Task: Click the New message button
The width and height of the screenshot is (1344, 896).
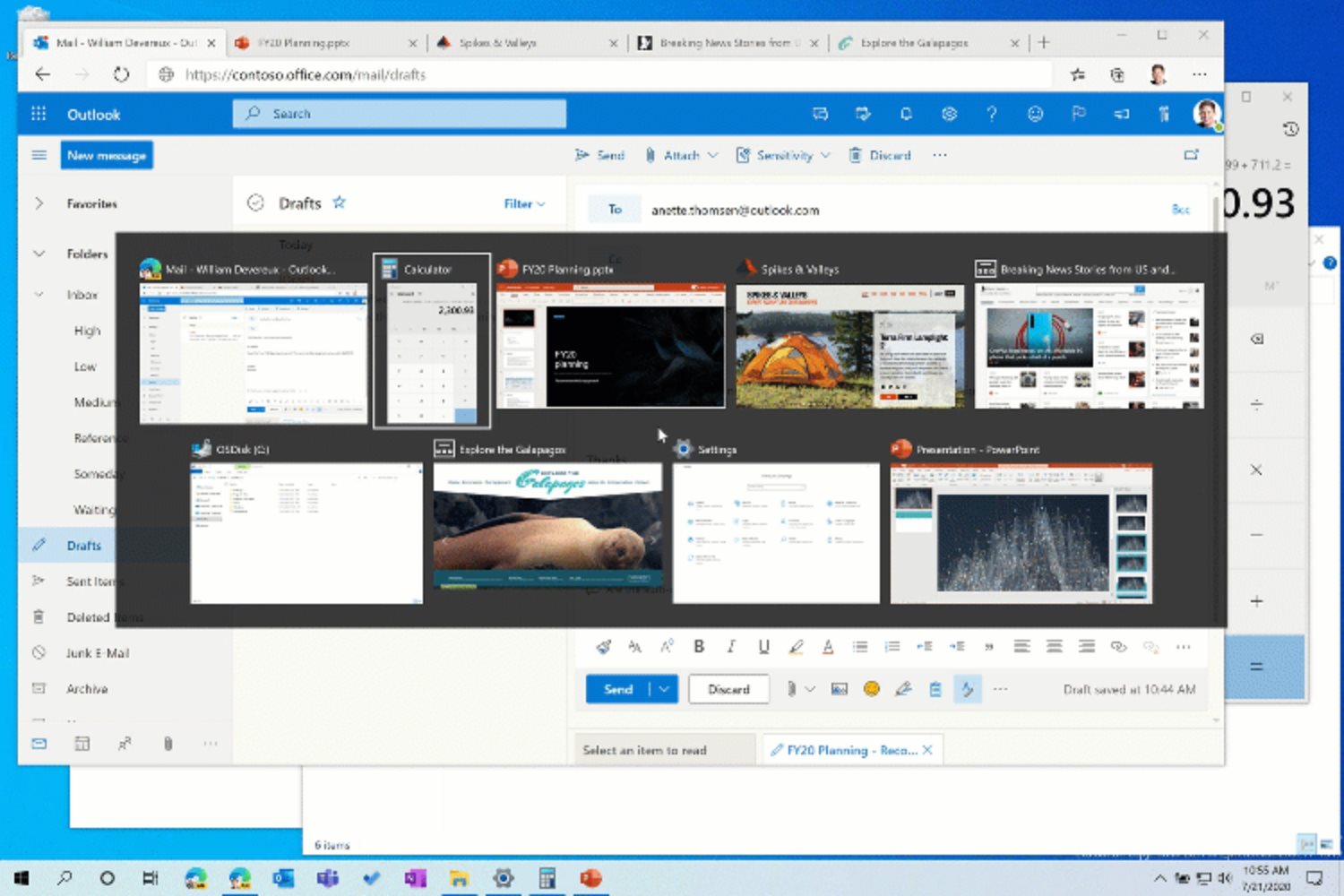Action: pos(107,155)
